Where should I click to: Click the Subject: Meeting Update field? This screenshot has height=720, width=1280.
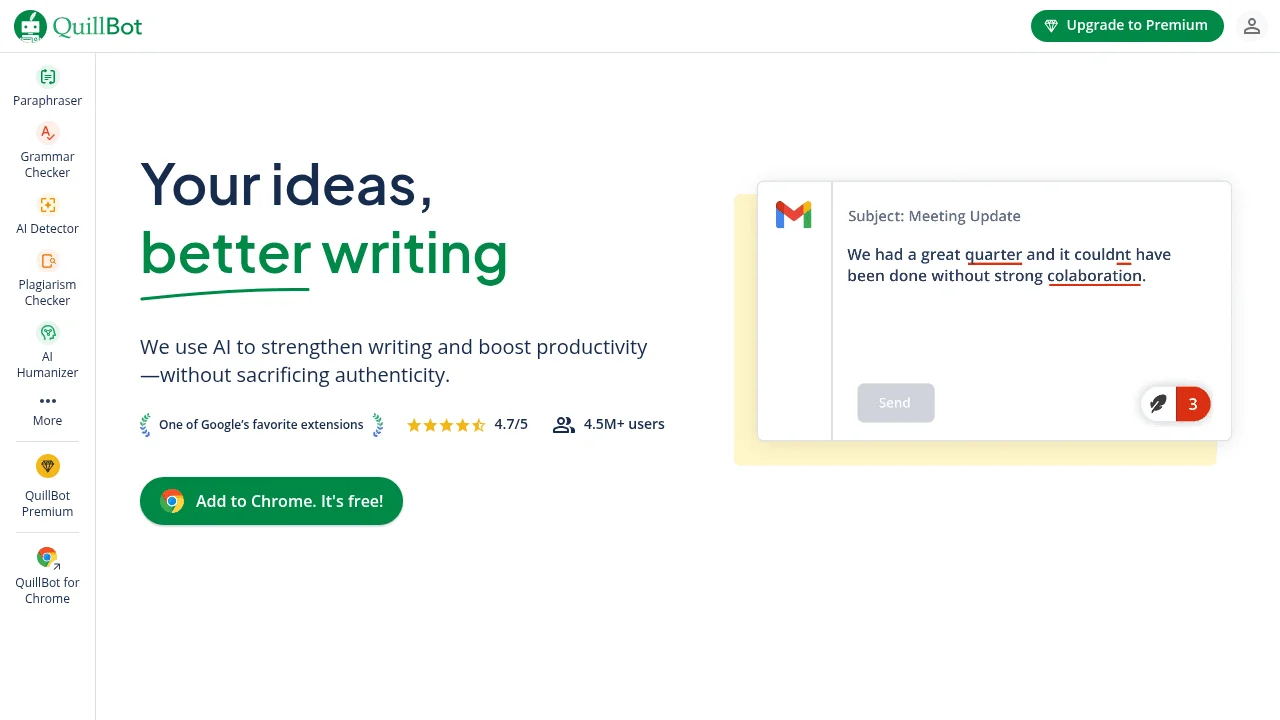tap(934, 216)
